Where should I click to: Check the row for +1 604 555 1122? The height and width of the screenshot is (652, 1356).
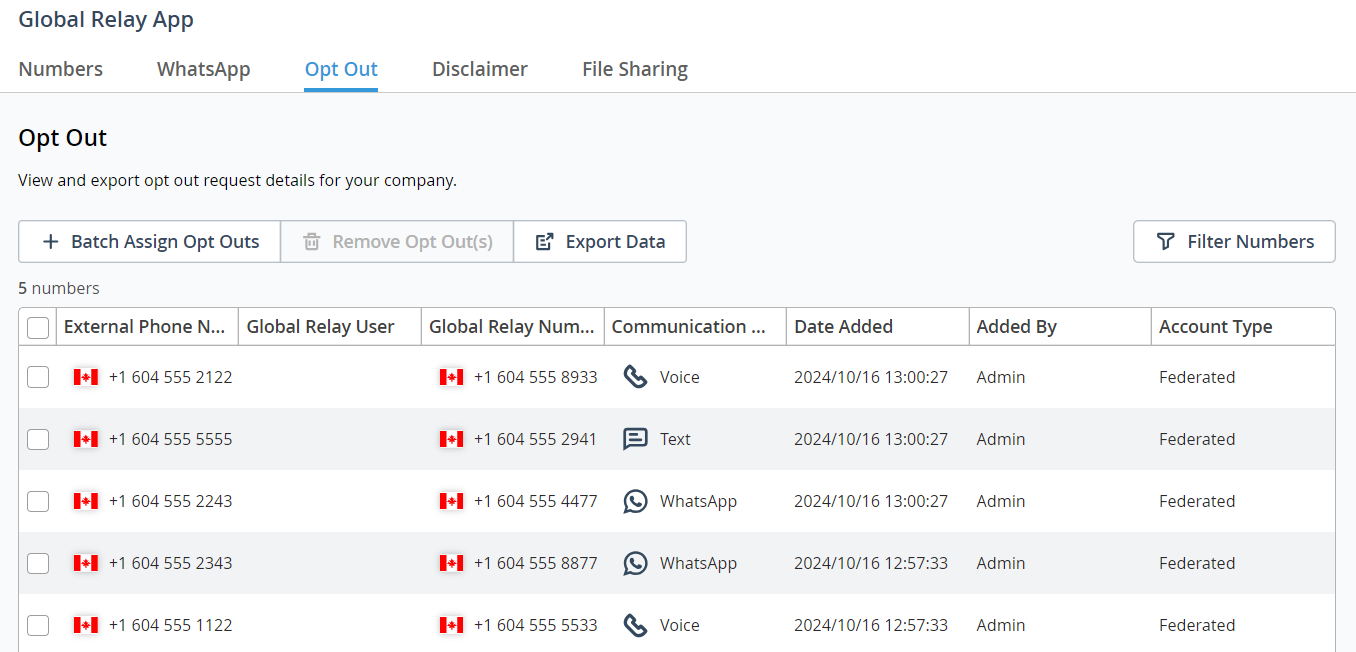(38, 625)
